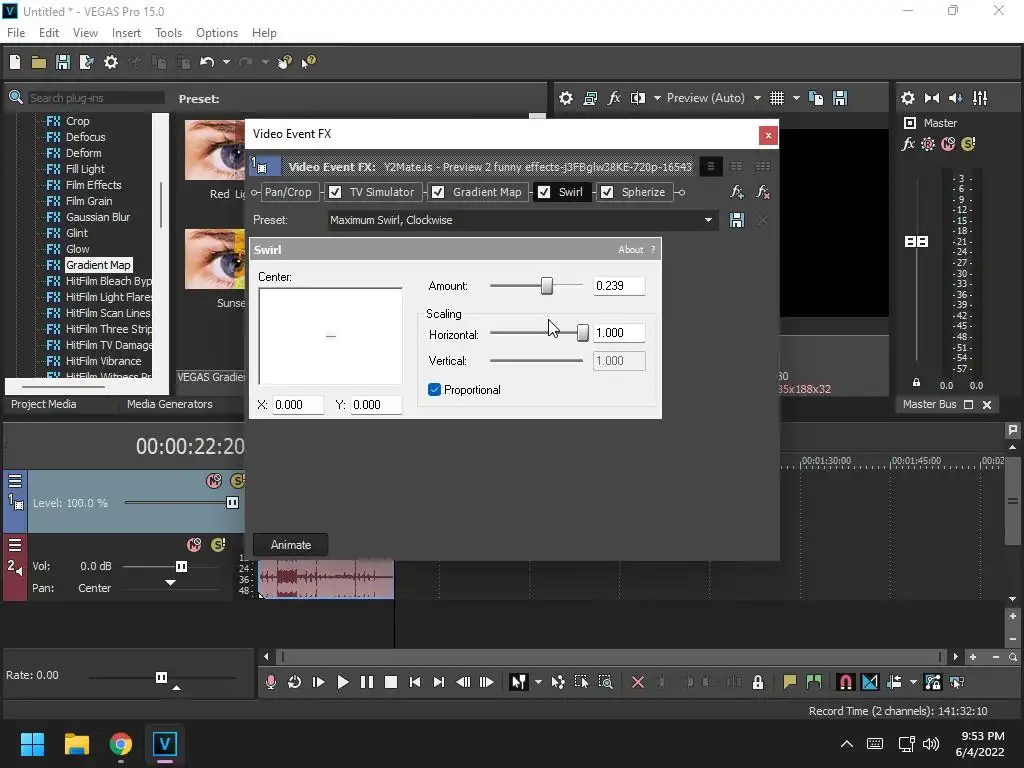Click the preview Overlays grid icon
Viewport: 1024px width, 768px height.
[776, 98]
